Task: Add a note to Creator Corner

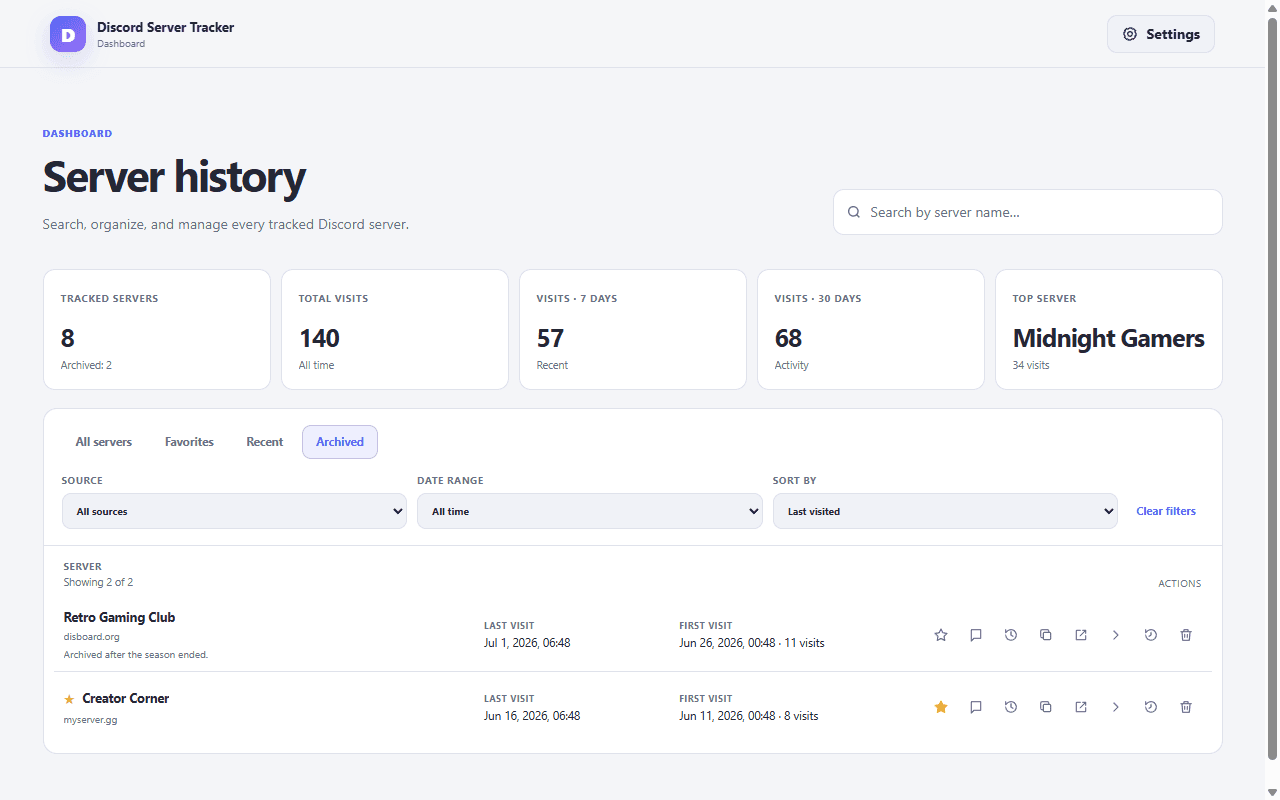Action: click(976, 707)
